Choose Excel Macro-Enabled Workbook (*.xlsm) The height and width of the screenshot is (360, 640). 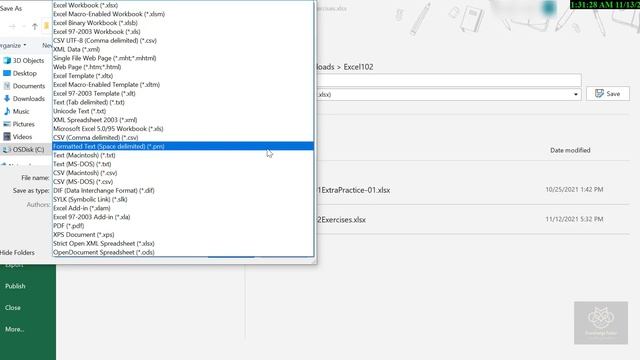point(183,14)
